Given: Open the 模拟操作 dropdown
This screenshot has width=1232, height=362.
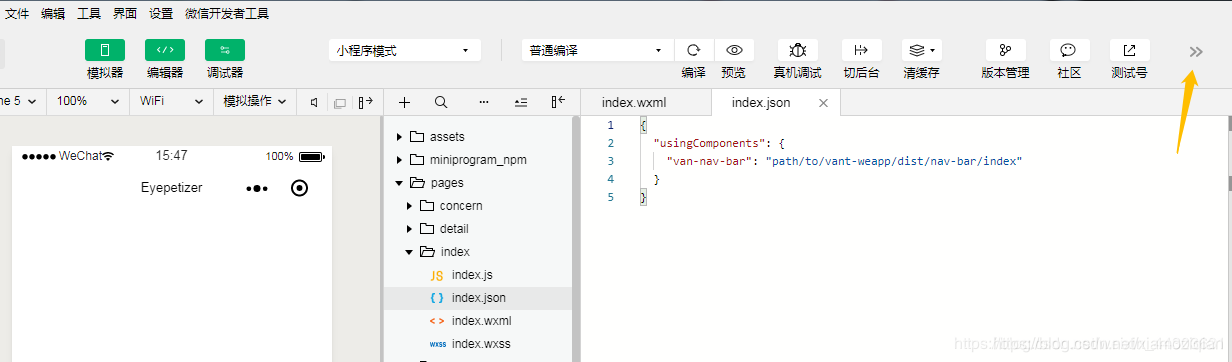Looking at the screenshot, I should [x=255, y=101].
